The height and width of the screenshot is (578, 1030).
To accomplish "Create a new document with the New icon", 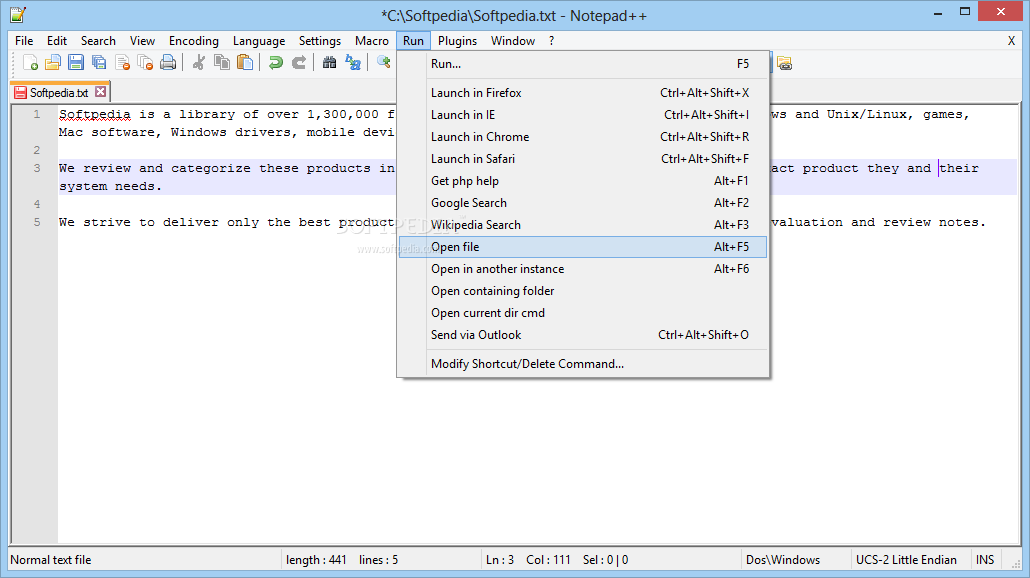I will [30, 63].
